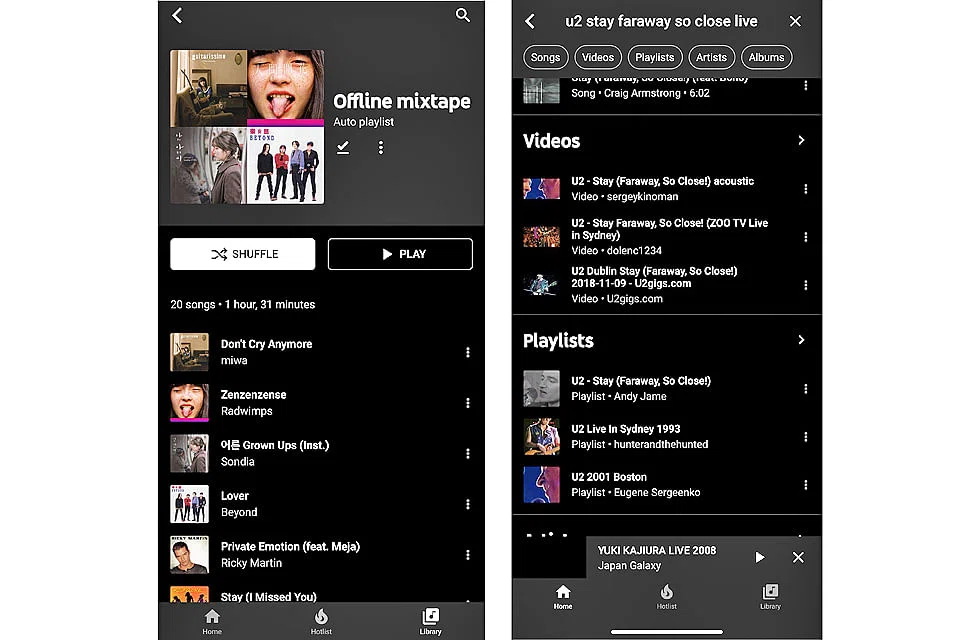
Task: Open more options for Zenzenzense song
Action: (x=467, y=403)
